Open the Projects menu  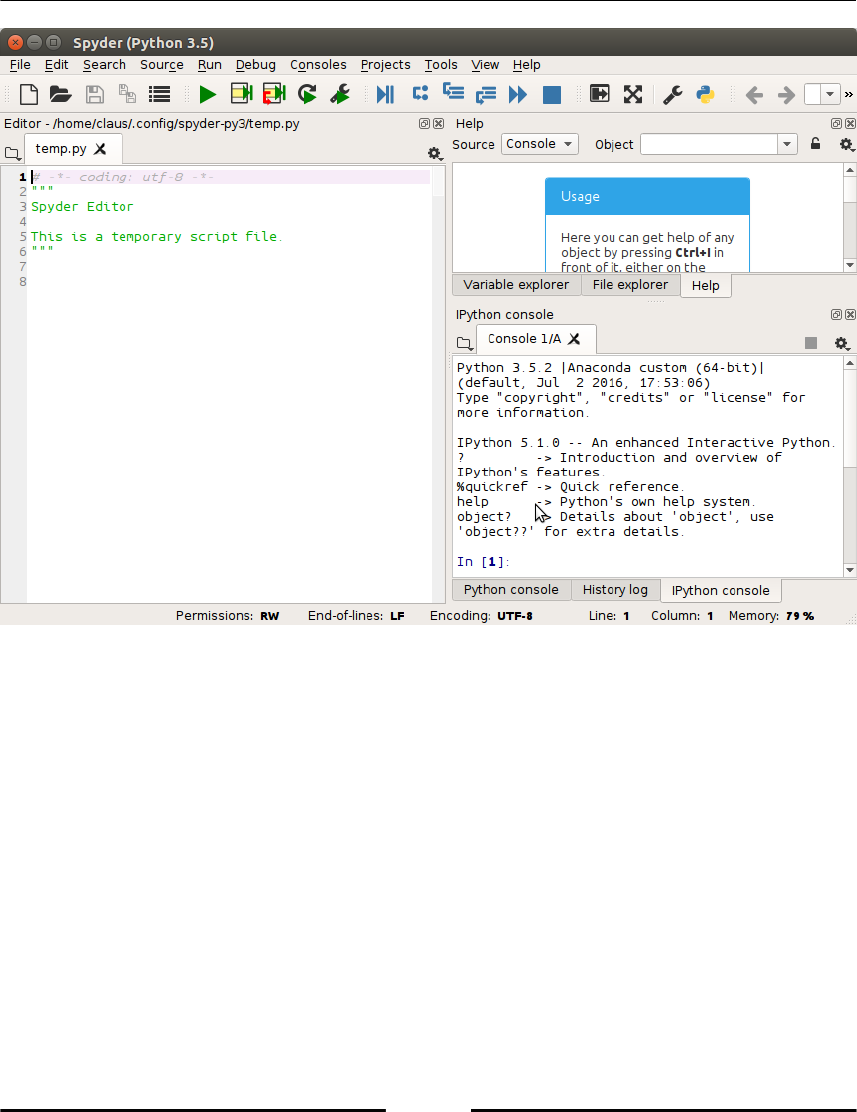click(385, 65)
